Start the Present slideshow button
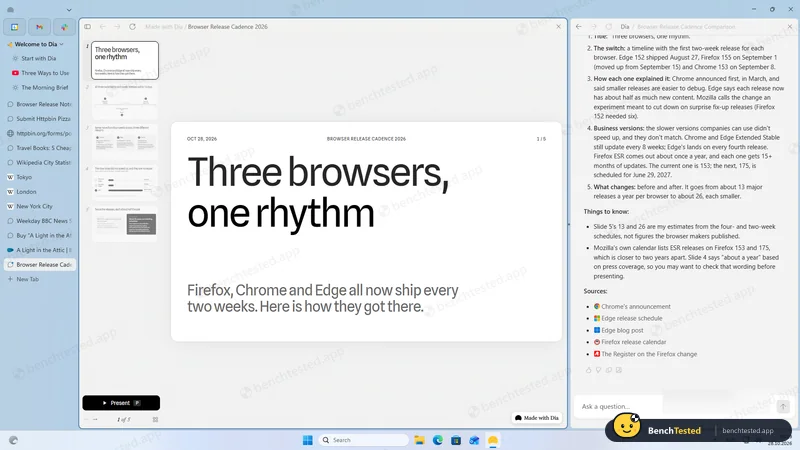This screenshot has height=450, width=800. [x=121, y=403]
